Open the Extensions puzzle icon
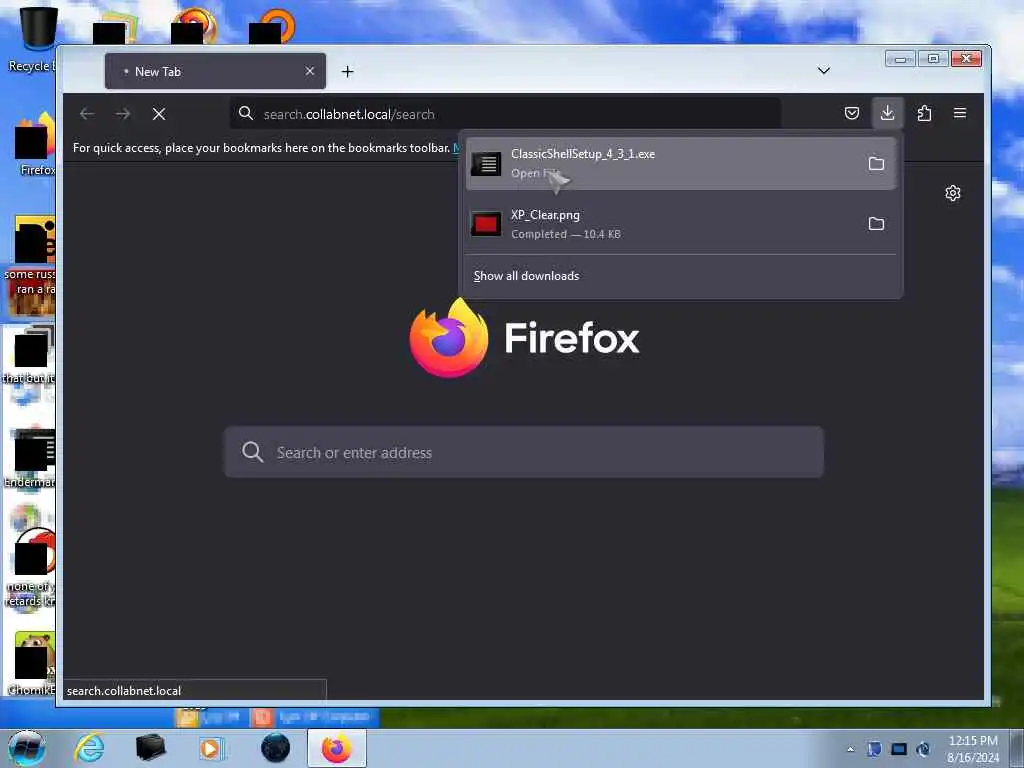This screenshot has height=768, width=1024. click(924, 113)
